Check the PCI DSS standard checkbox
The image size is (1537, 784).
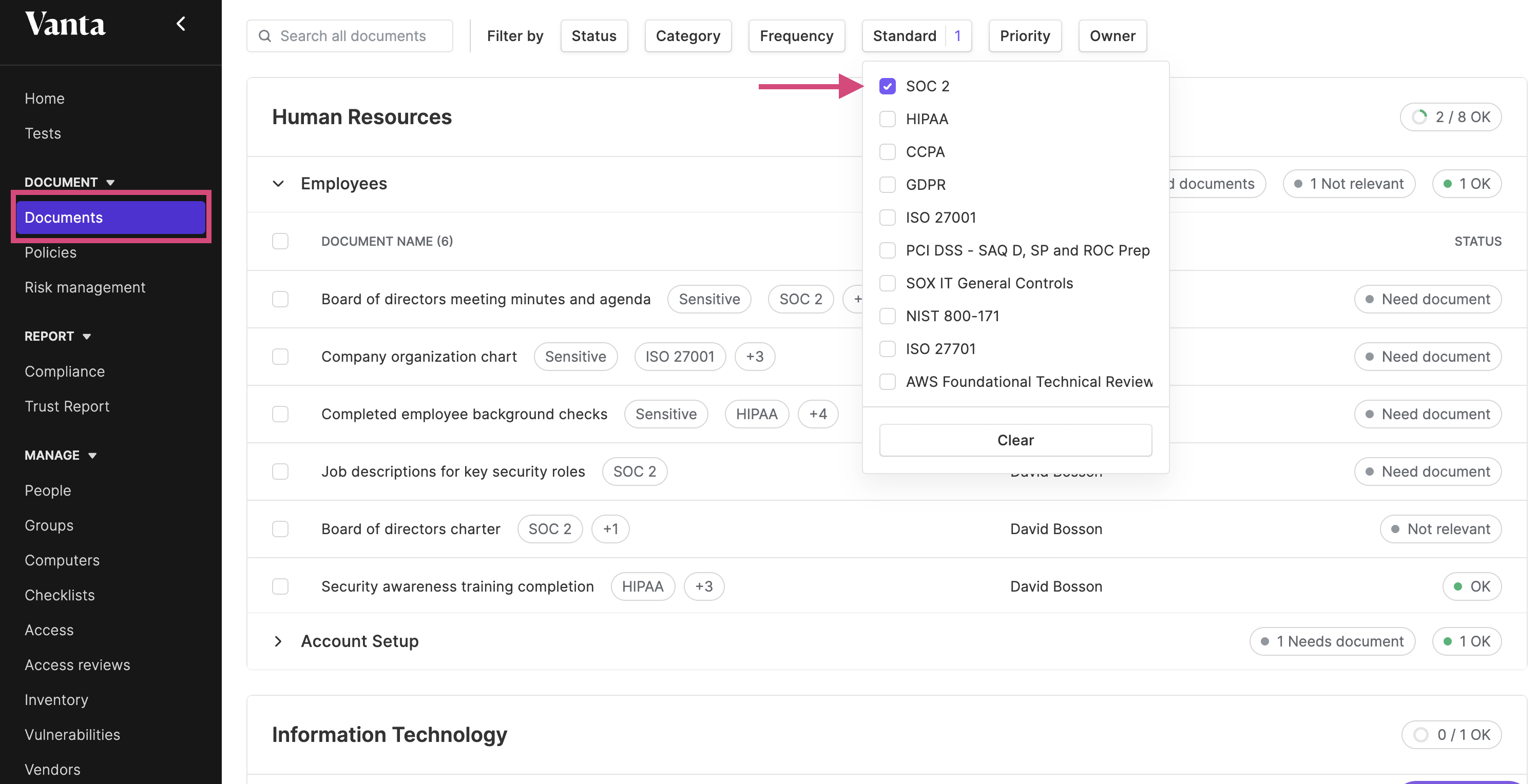(x=887, y=250)
